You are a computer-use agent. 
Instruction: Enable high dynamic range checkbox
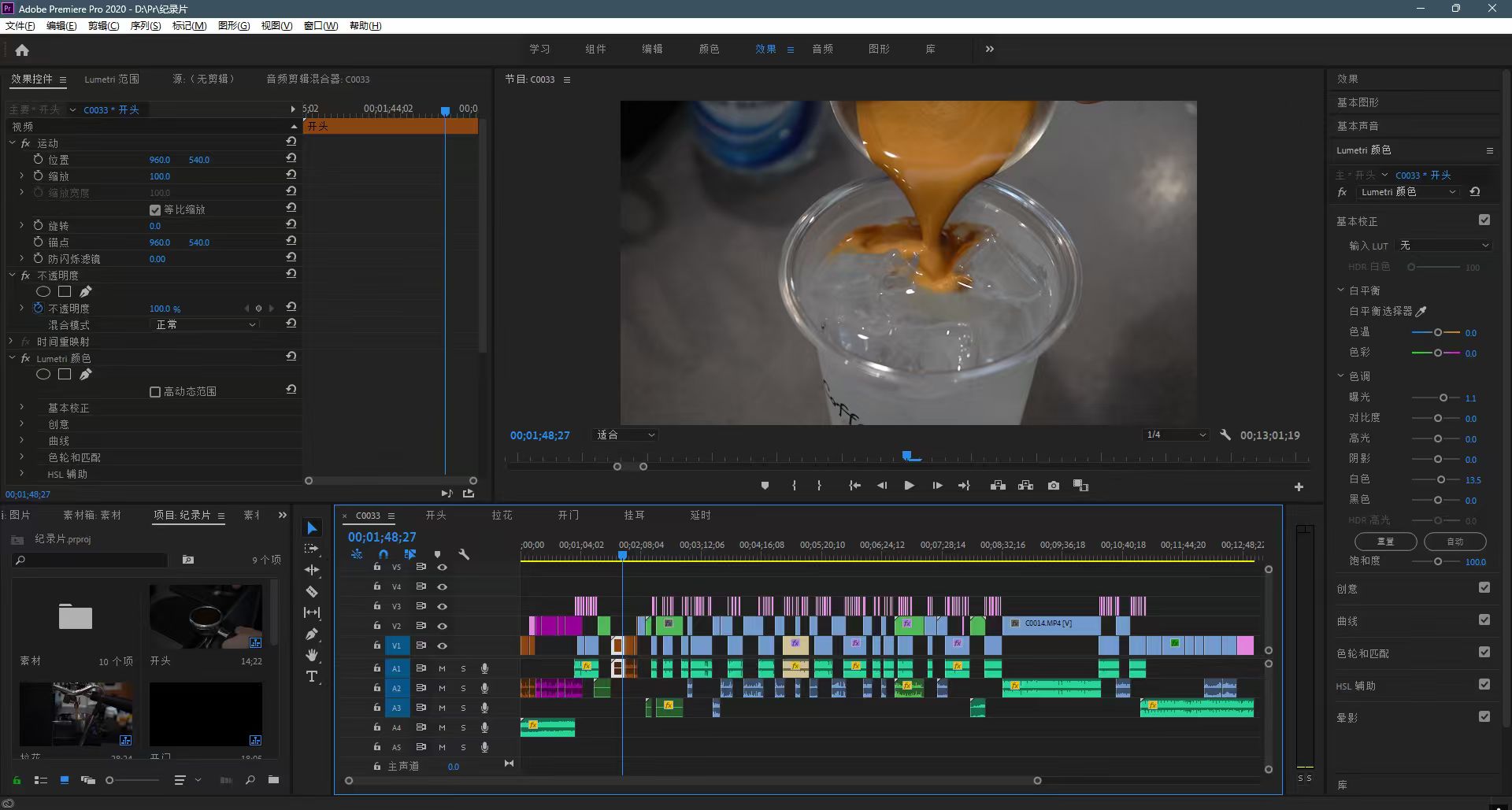155,392
